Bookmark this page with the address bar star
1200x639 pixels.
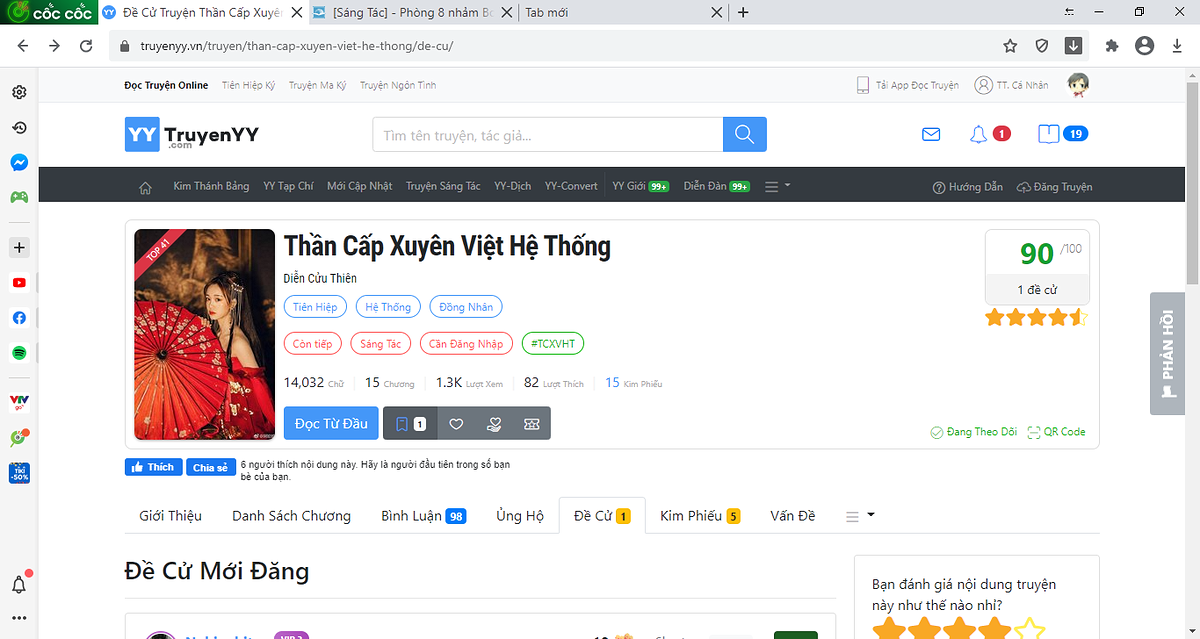(x=1010, y=46)
